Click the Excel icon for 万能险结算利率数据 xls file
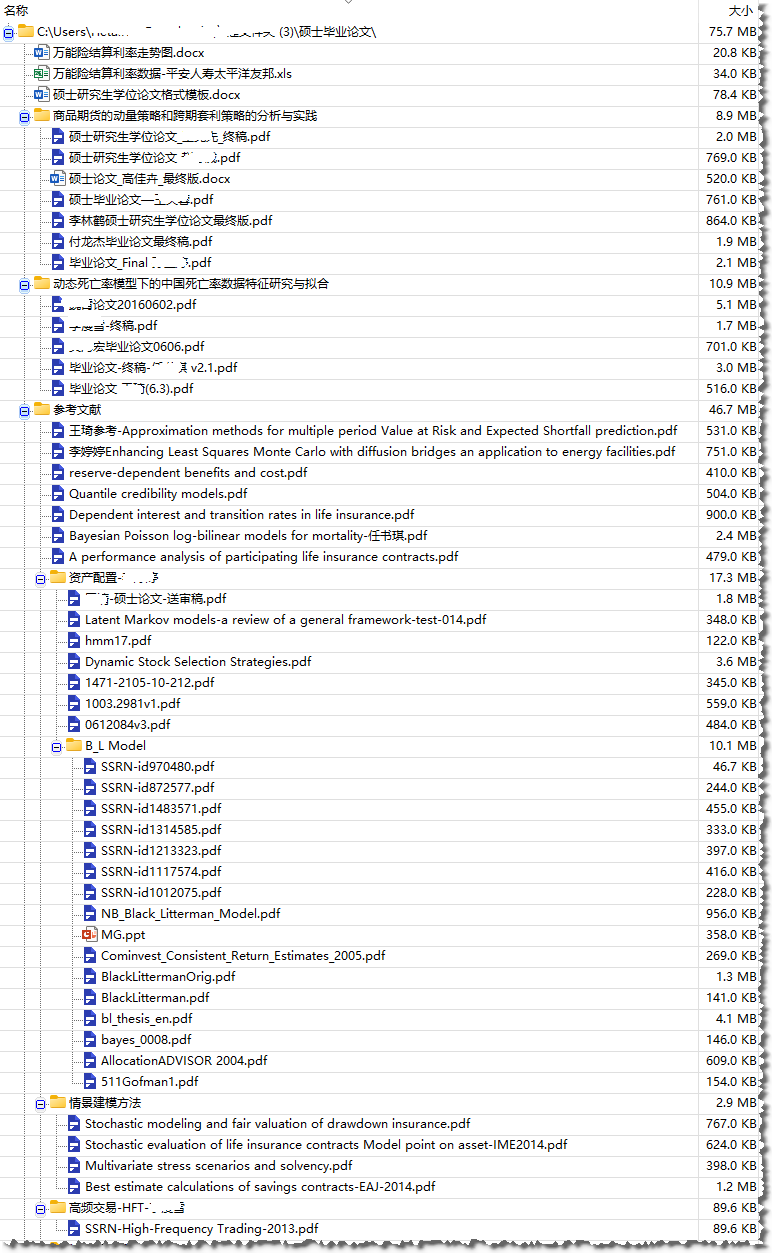 (42, 73)
